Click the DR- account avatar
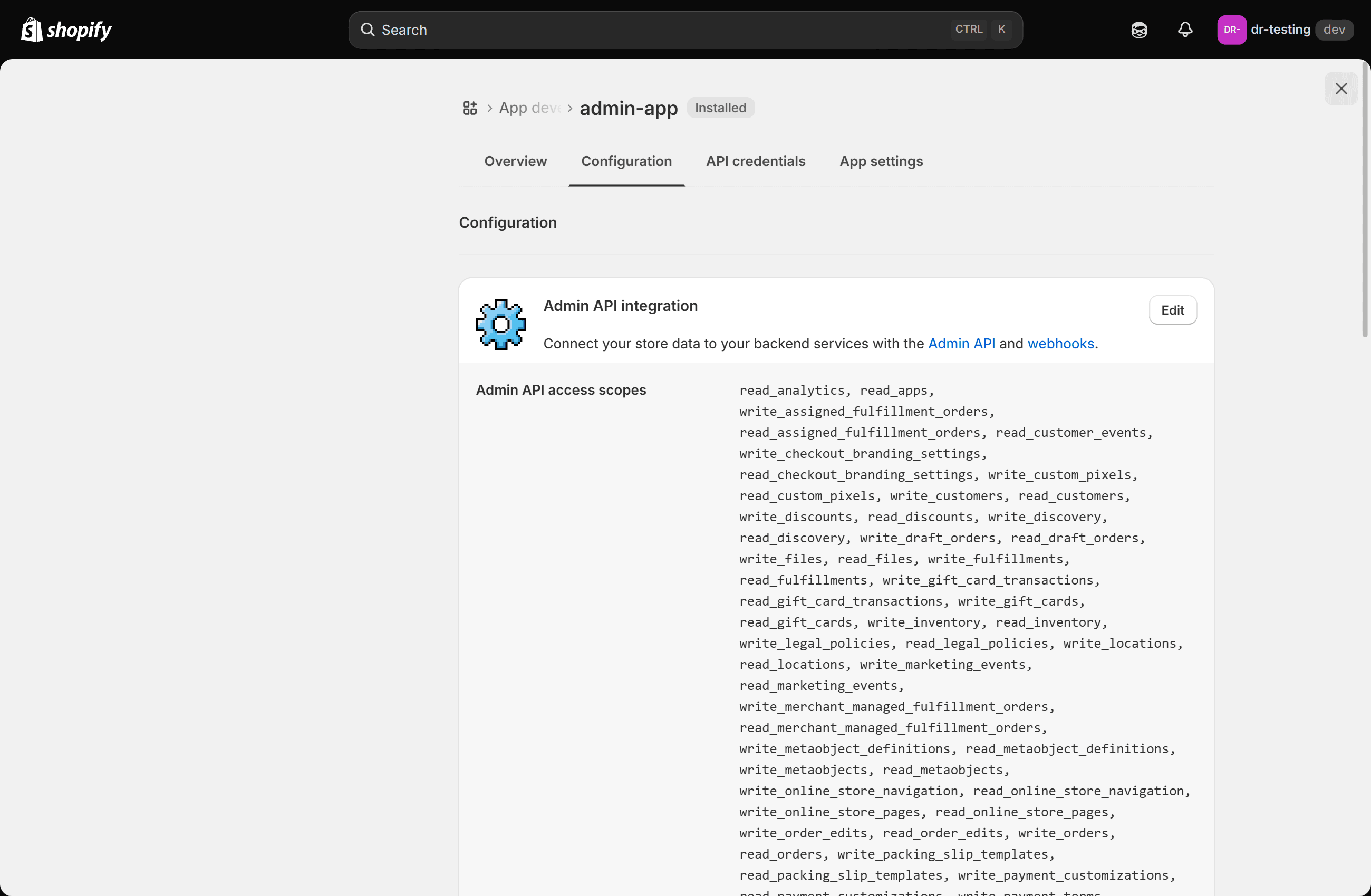Viewport: 1371px width, 896px height. tap(1232, 30)
